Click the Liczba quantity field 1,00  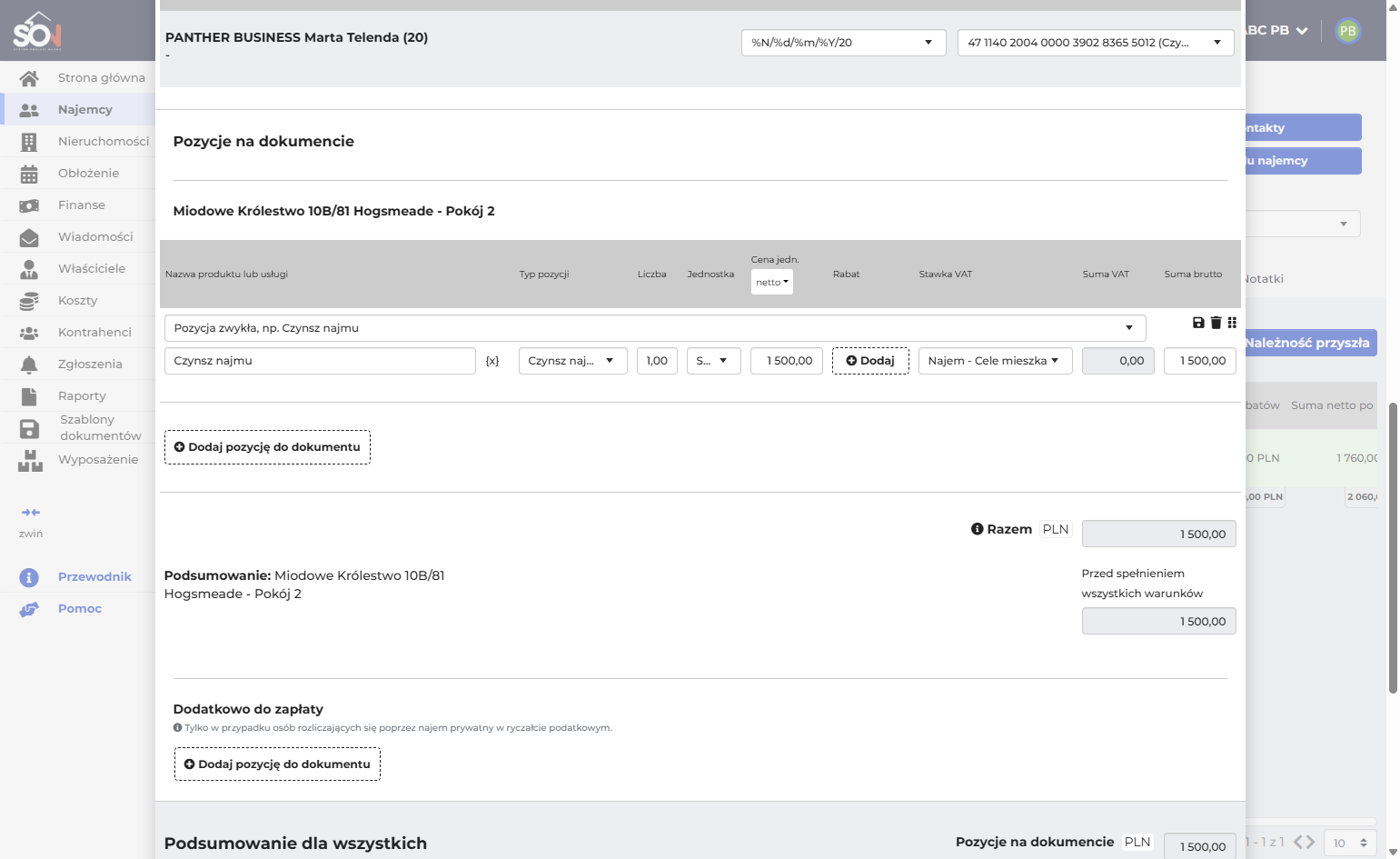tap(657, 361)
